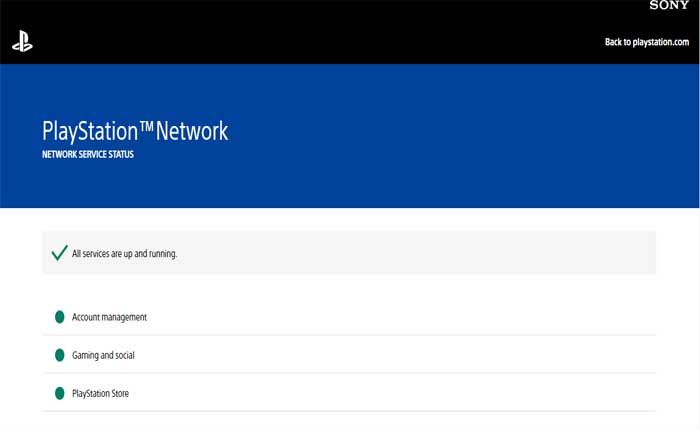Click the SONY logo at top right
This screenshot has height=430, width=700.
(x=669, y=6)
